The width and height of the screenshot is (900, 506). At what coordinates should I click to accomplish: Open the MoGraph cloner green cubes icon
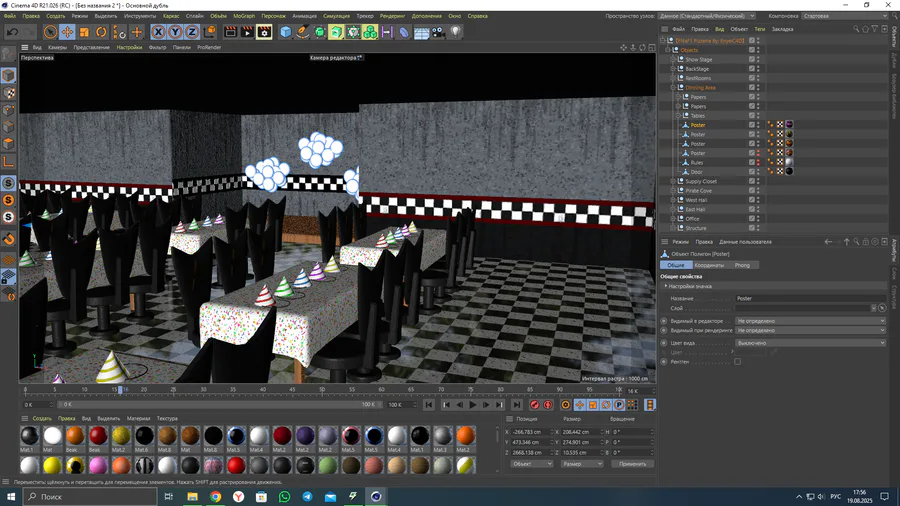pyautogui.click(x=370, y=32)
